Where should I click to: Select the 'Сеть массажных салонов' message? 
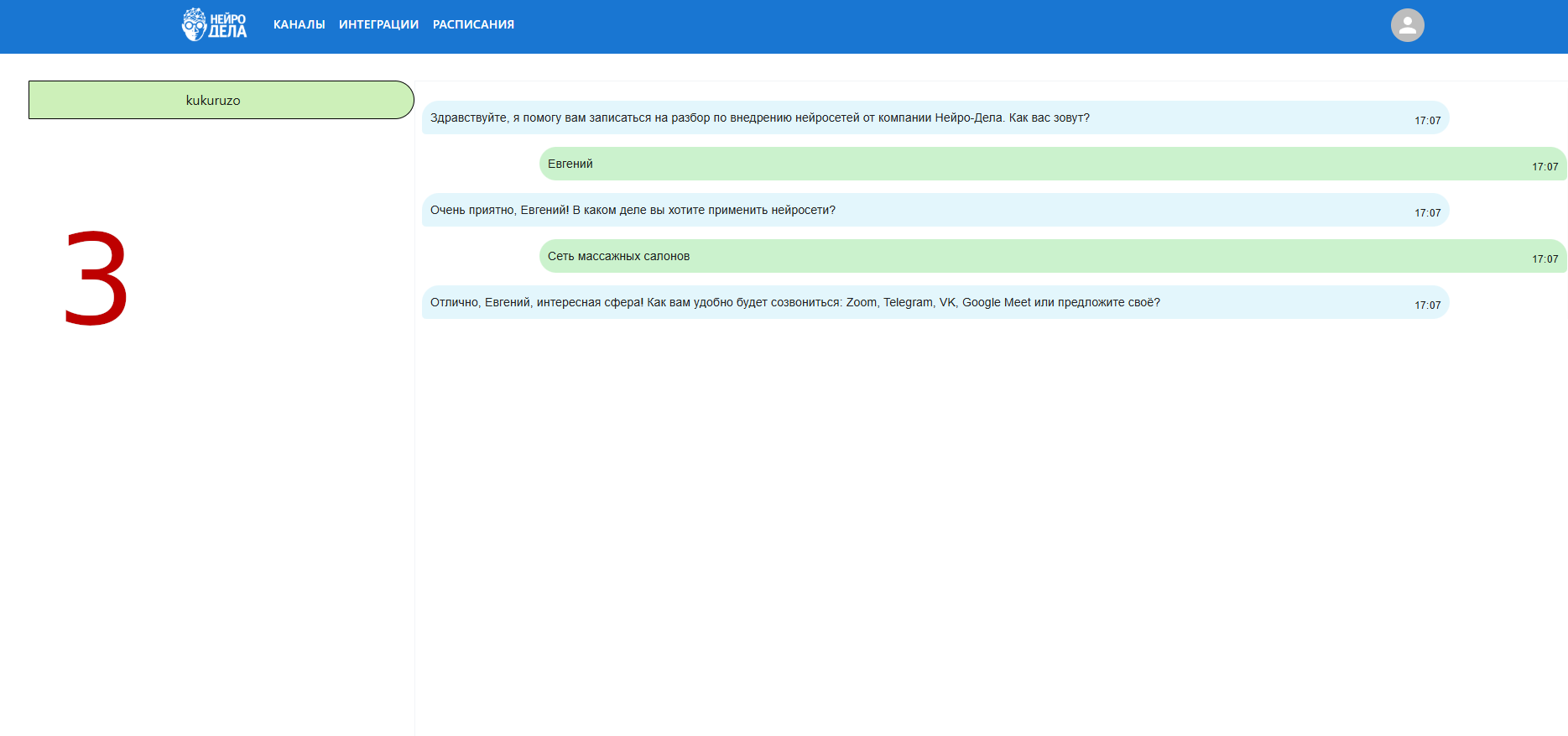[x=1053, y=256]
